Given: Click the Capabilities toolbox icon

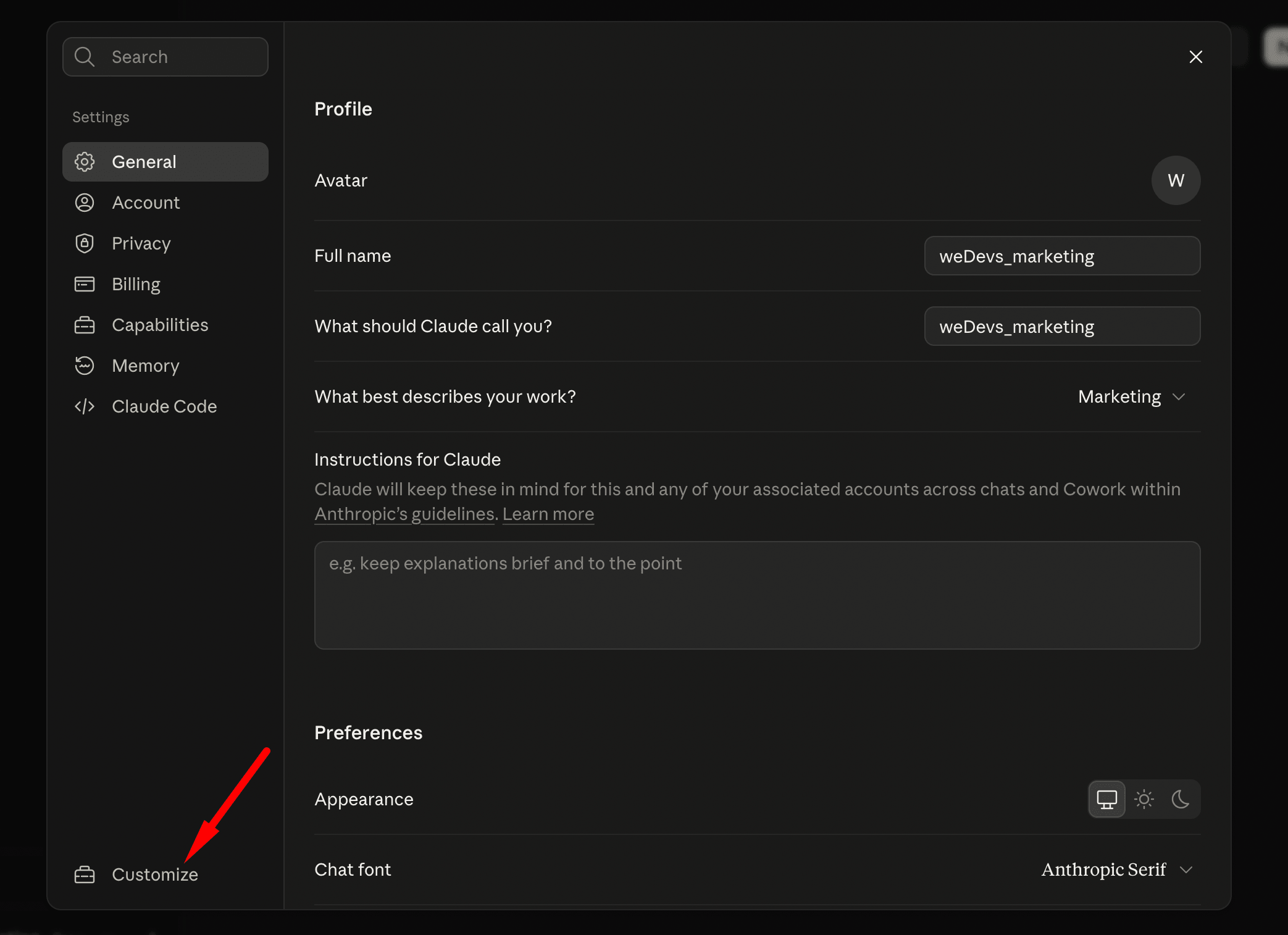Looking at the screenshot, I should tap(85, 325).
